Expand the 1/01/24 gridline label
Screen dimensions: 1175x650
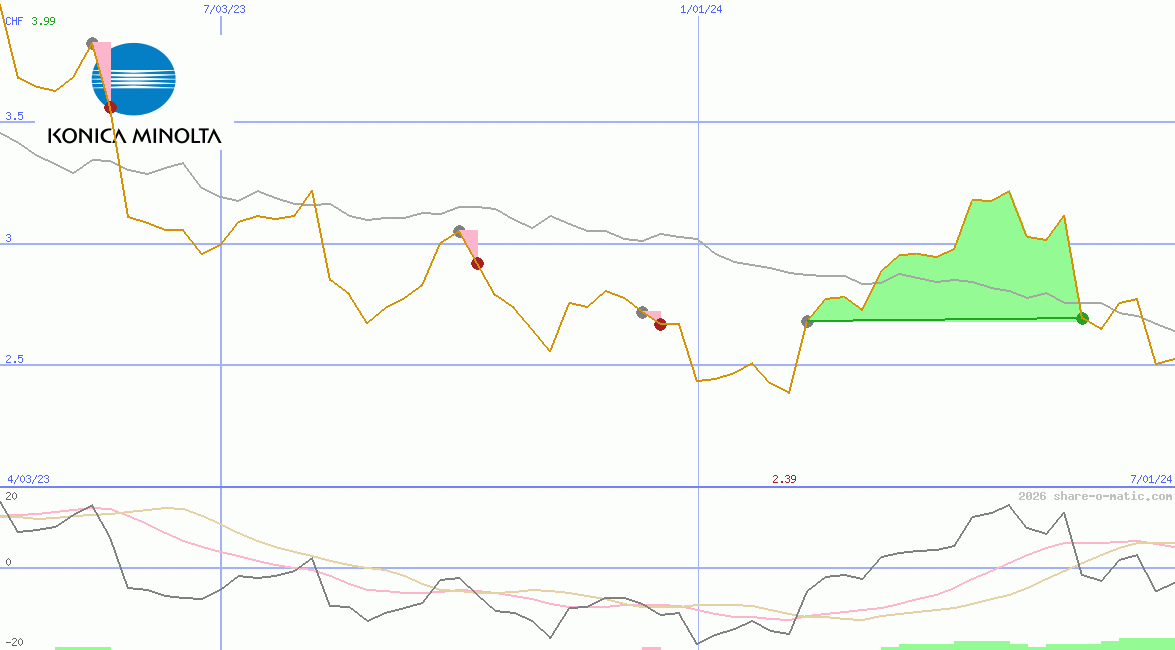click(701, 10)
